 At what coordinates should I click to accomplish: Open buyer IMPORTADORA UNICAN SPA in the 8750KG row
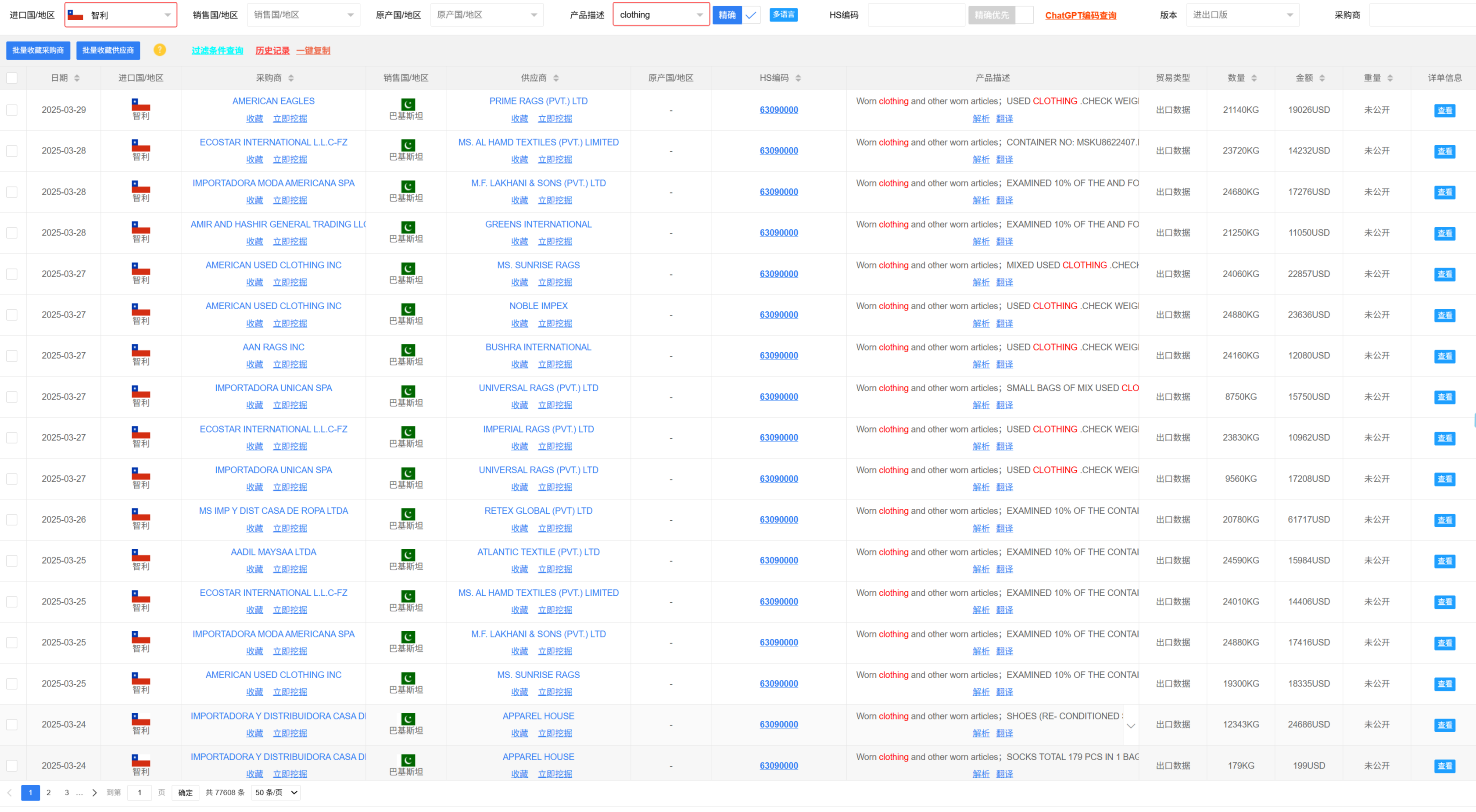coord(273,388)
